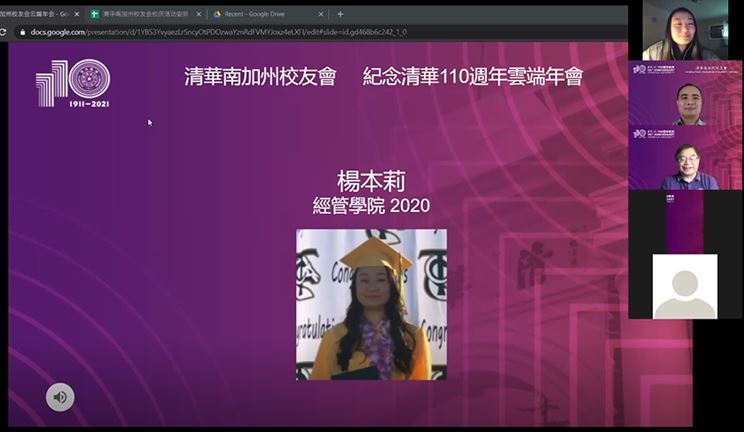This screenshot has width=744, height=432.
Task: Select the blank avatar participant tile
Action: pos(685,286)
